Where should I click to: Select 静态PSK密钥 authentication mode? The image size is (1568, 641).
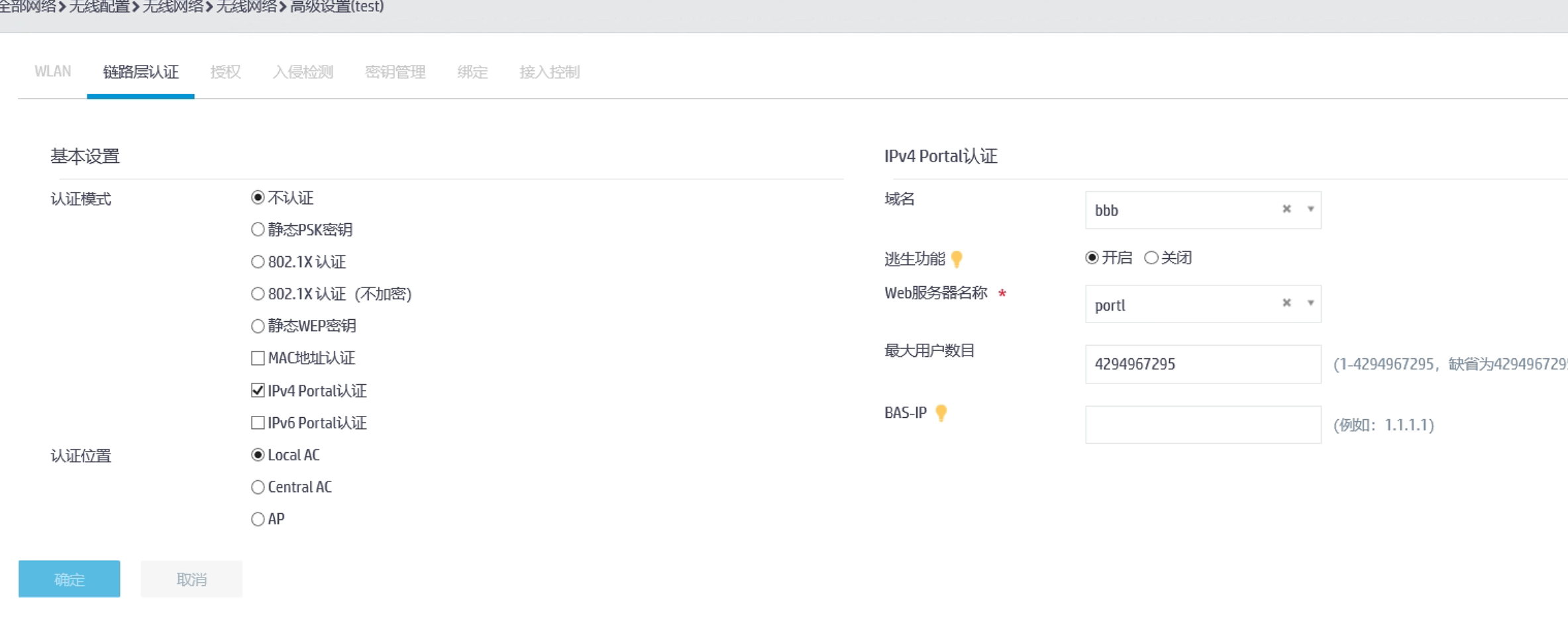[x=258, y=230]
